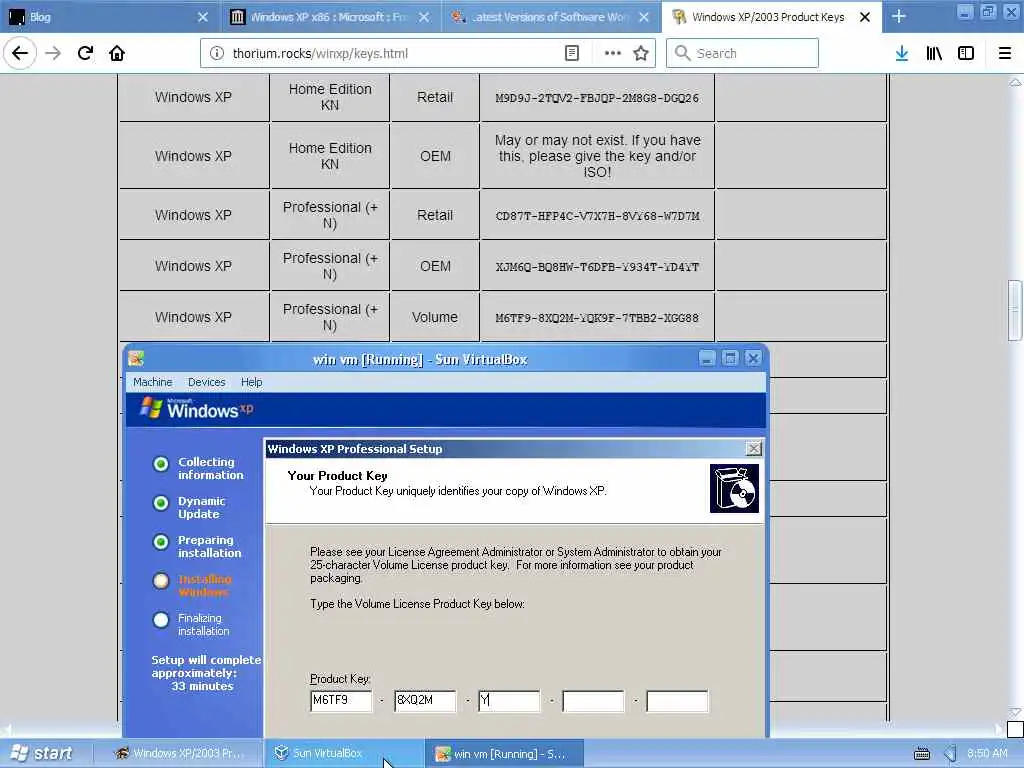Open the library icon in browser toolbar
1024x768 pixels.
934,54
